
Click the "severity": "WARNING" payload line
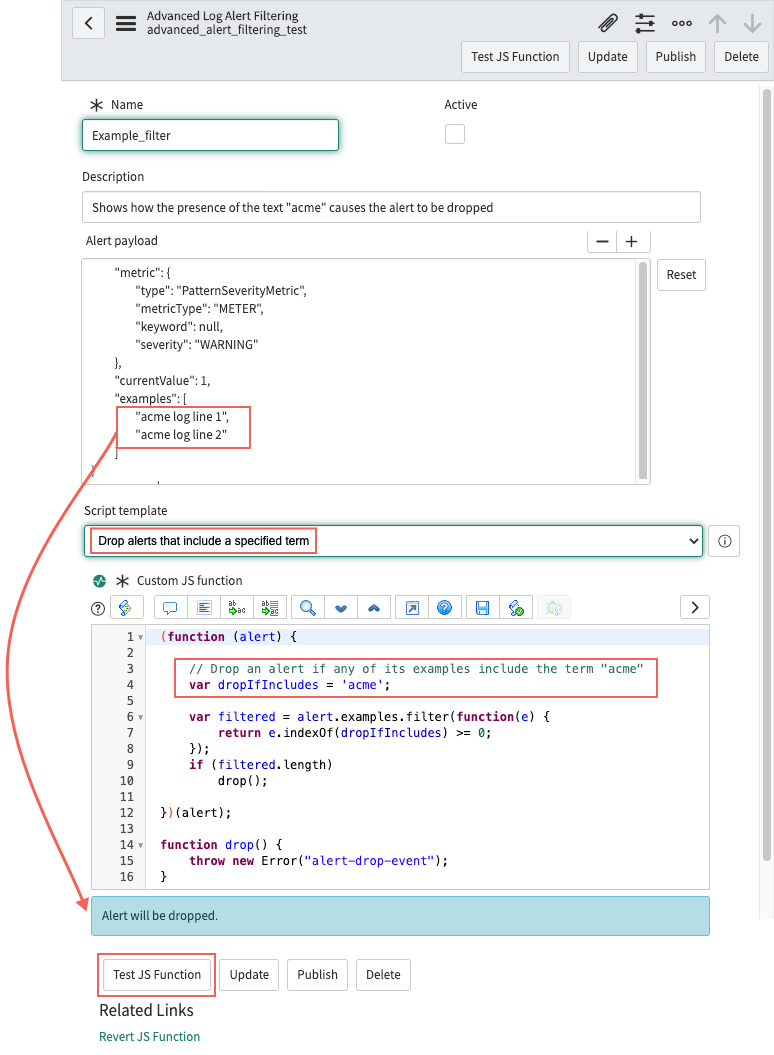click(197, 345)
